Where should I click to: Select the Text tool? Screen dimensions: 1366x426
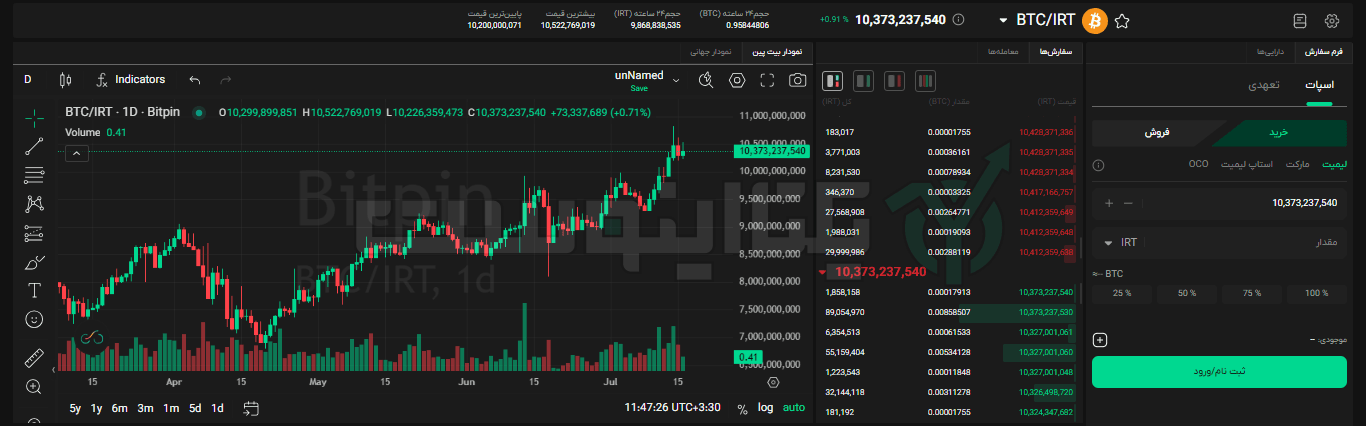click(x=34, y=291)
